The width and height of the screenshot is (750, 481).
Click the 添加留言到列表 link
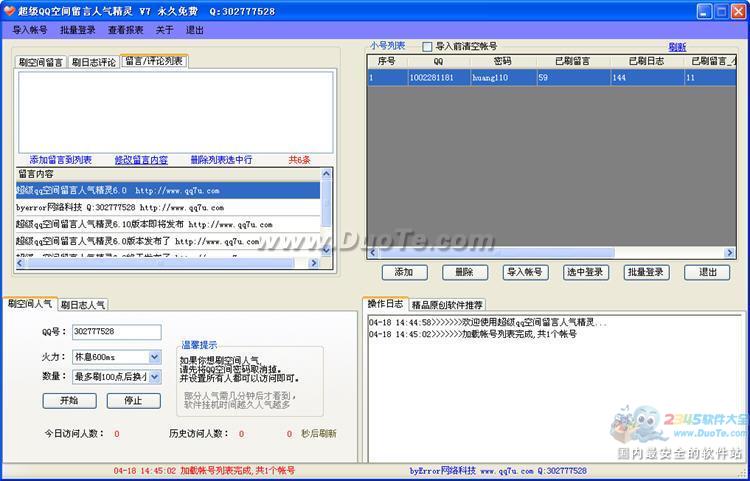(61, 160)
